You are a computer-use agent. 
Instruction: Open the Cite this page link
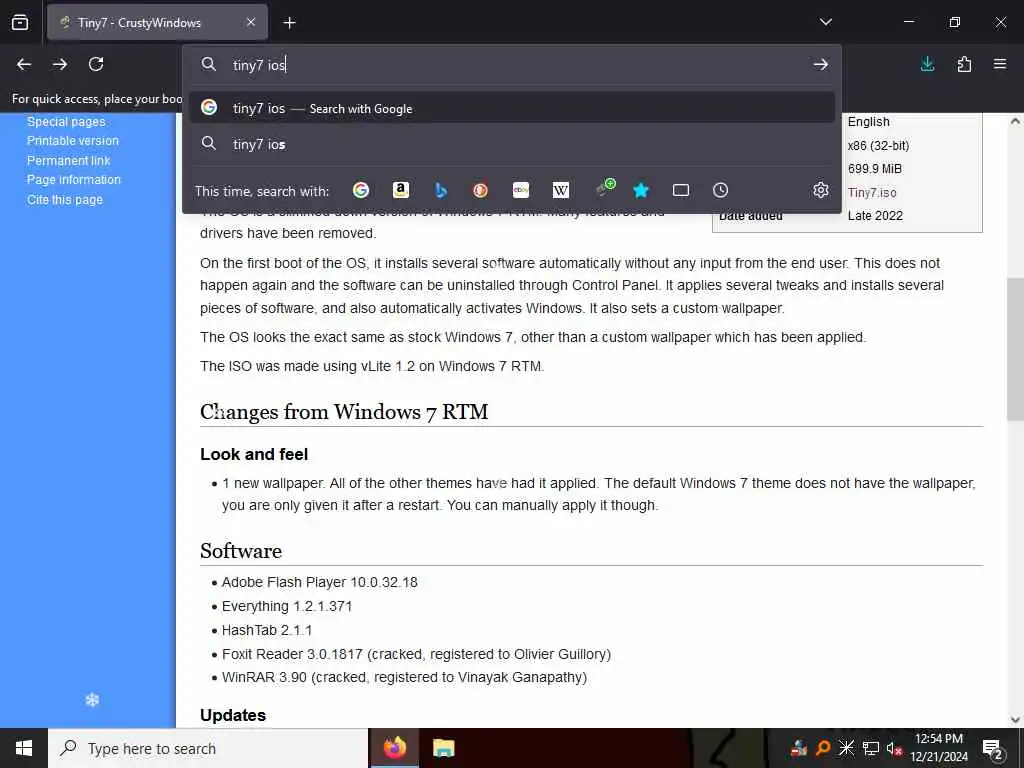65,199
